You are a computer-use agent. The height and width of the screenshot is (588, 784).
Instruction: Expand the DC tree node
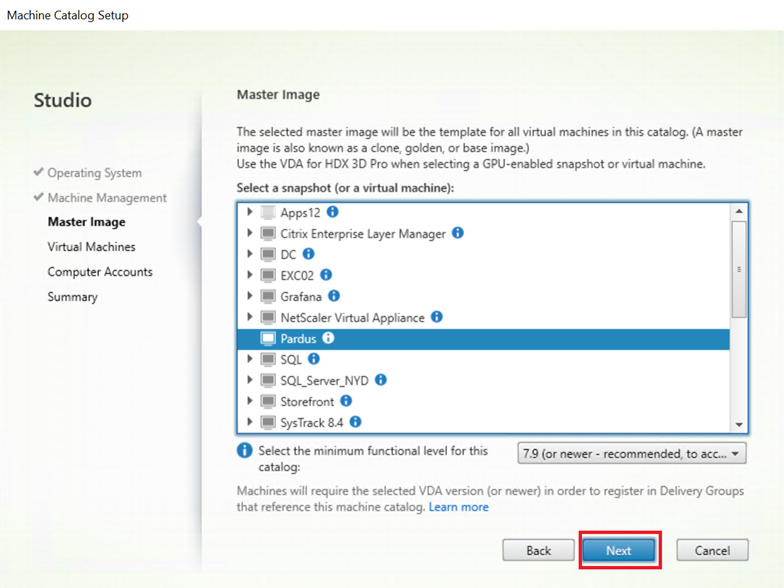250,254
